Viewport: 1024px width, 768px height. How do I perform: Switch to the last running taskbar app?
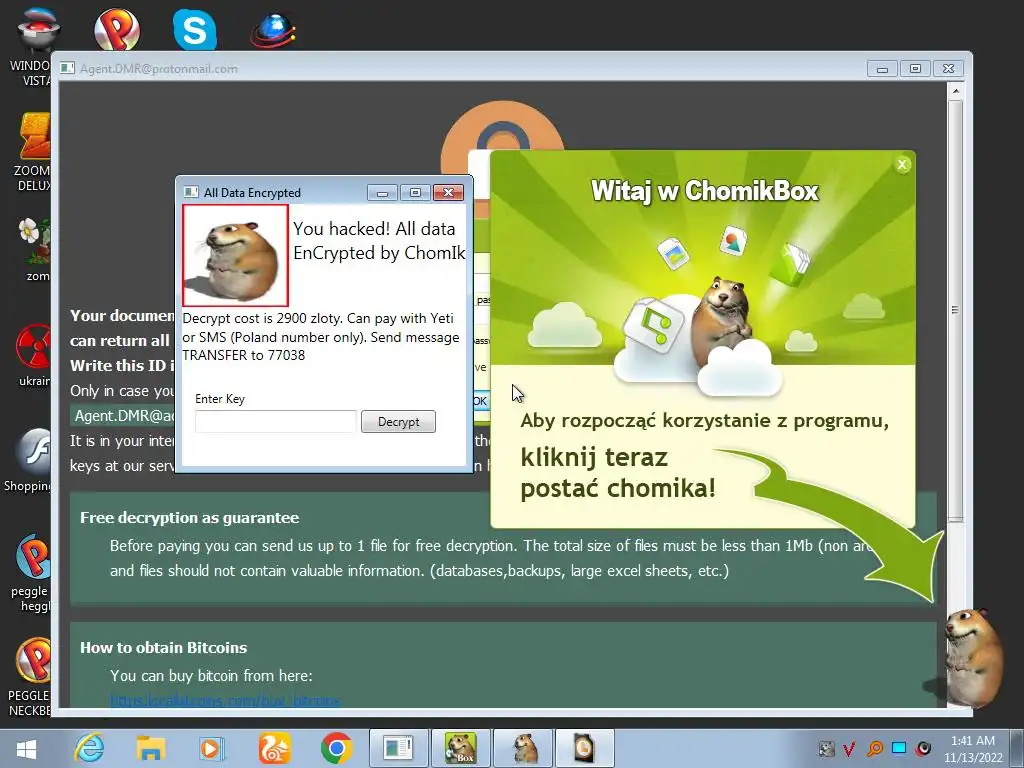[x=584, y=748]
